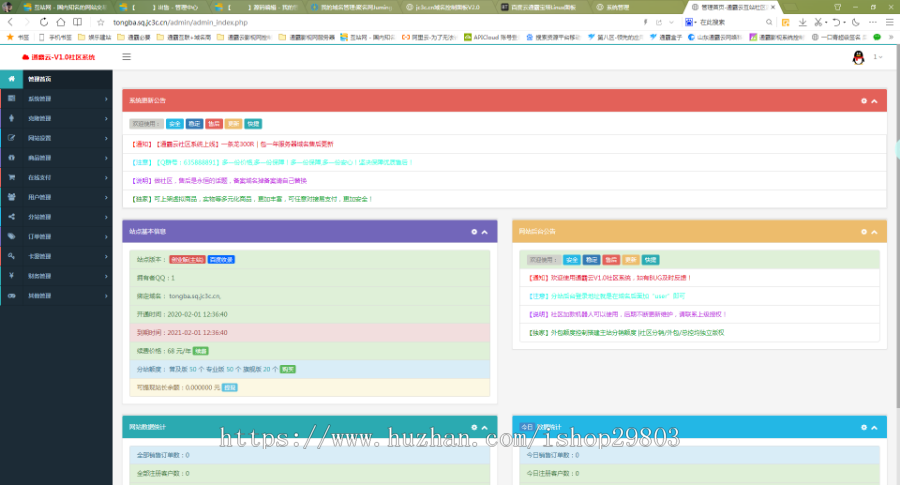Collapse the orange 网站后台公告 panel

874,232
